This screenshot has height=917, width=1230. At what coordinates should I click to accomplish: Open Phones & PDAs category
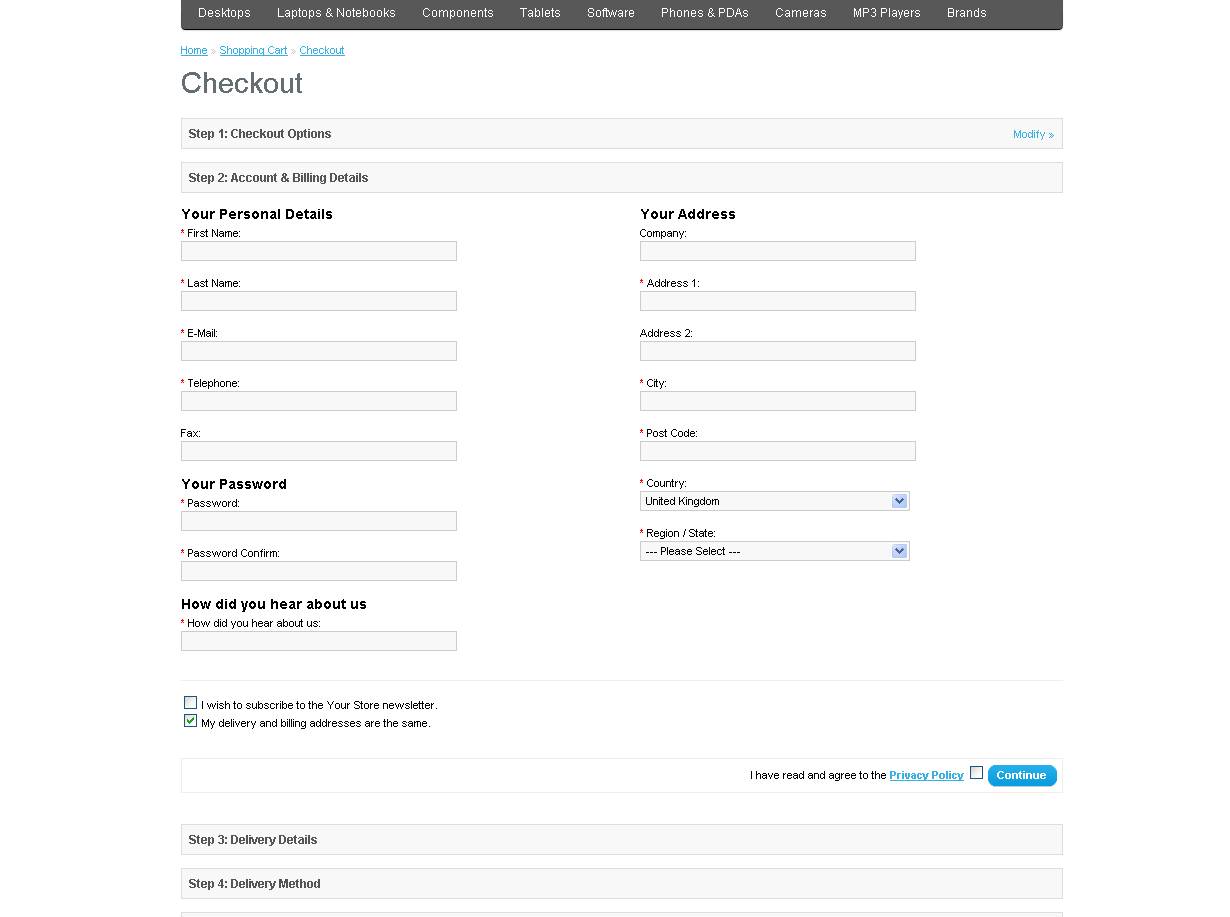[705, 13]
